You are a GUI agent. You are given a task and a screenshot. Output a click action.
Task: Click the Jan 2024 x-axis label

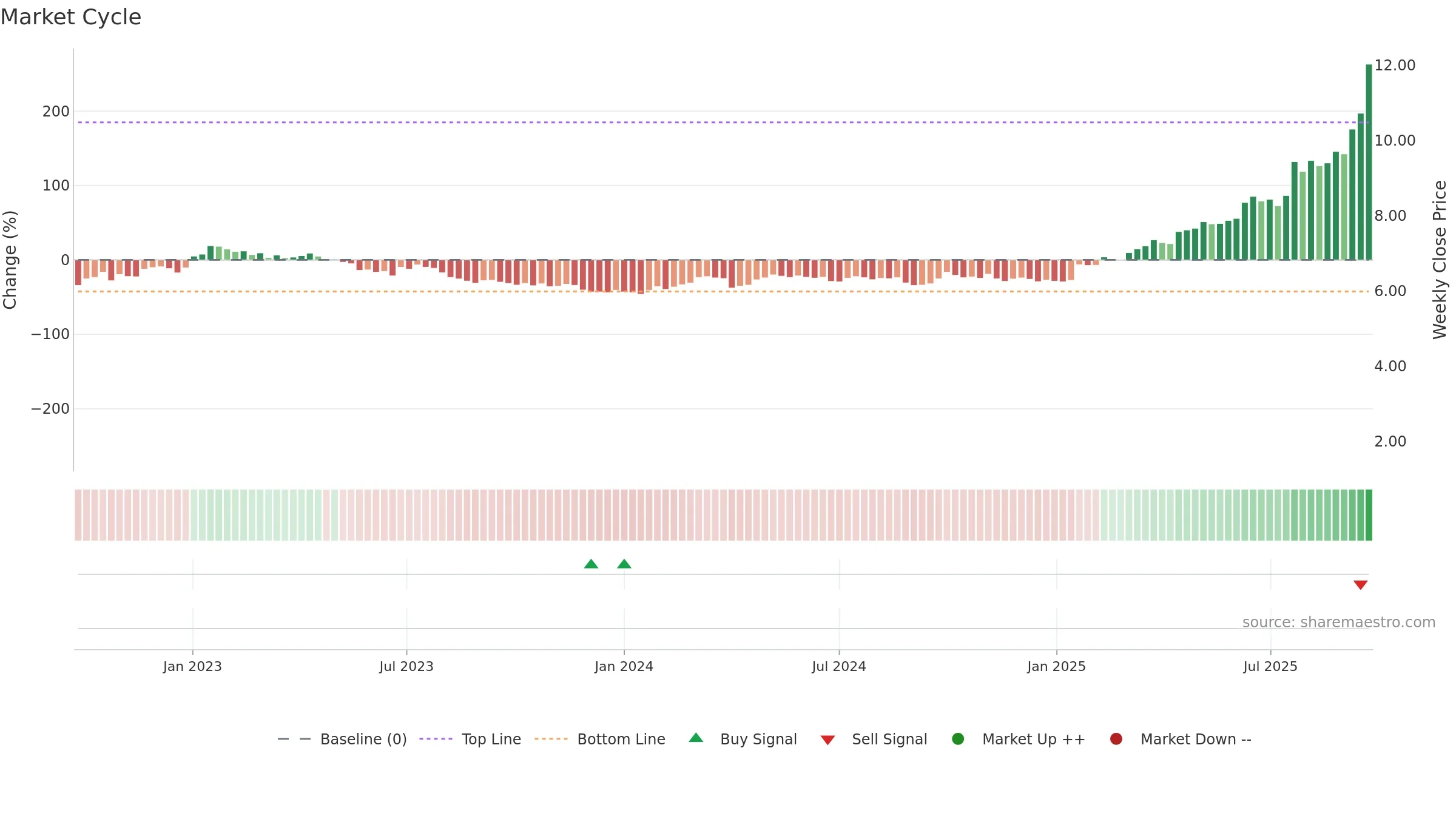point(624,667)
